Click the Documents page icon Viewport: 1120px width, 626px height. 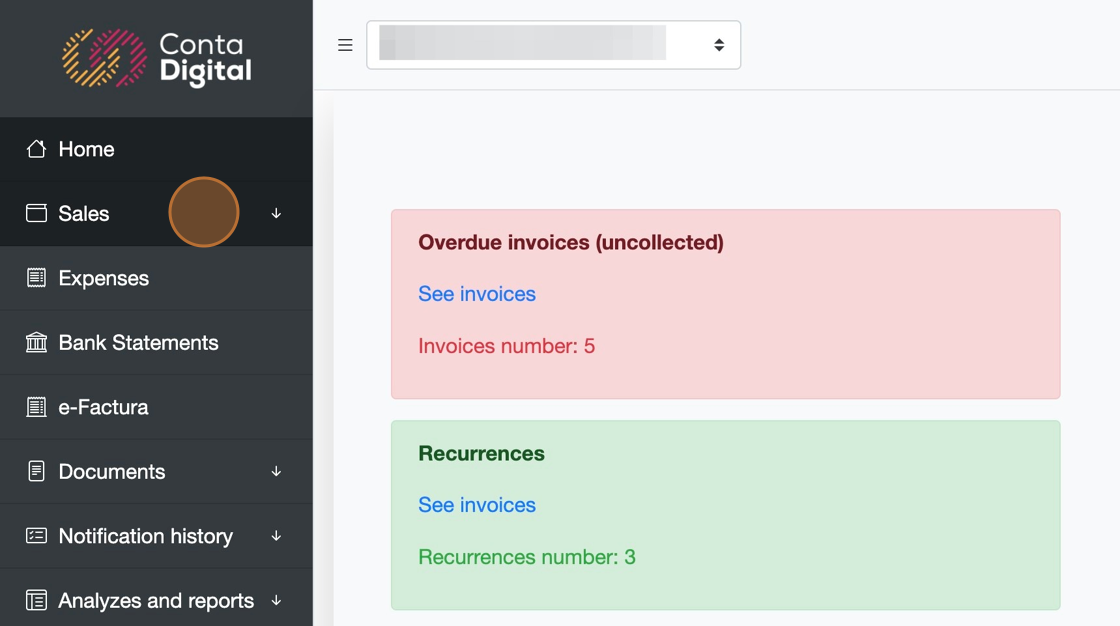pyautogui.click(x=36, y=471)
